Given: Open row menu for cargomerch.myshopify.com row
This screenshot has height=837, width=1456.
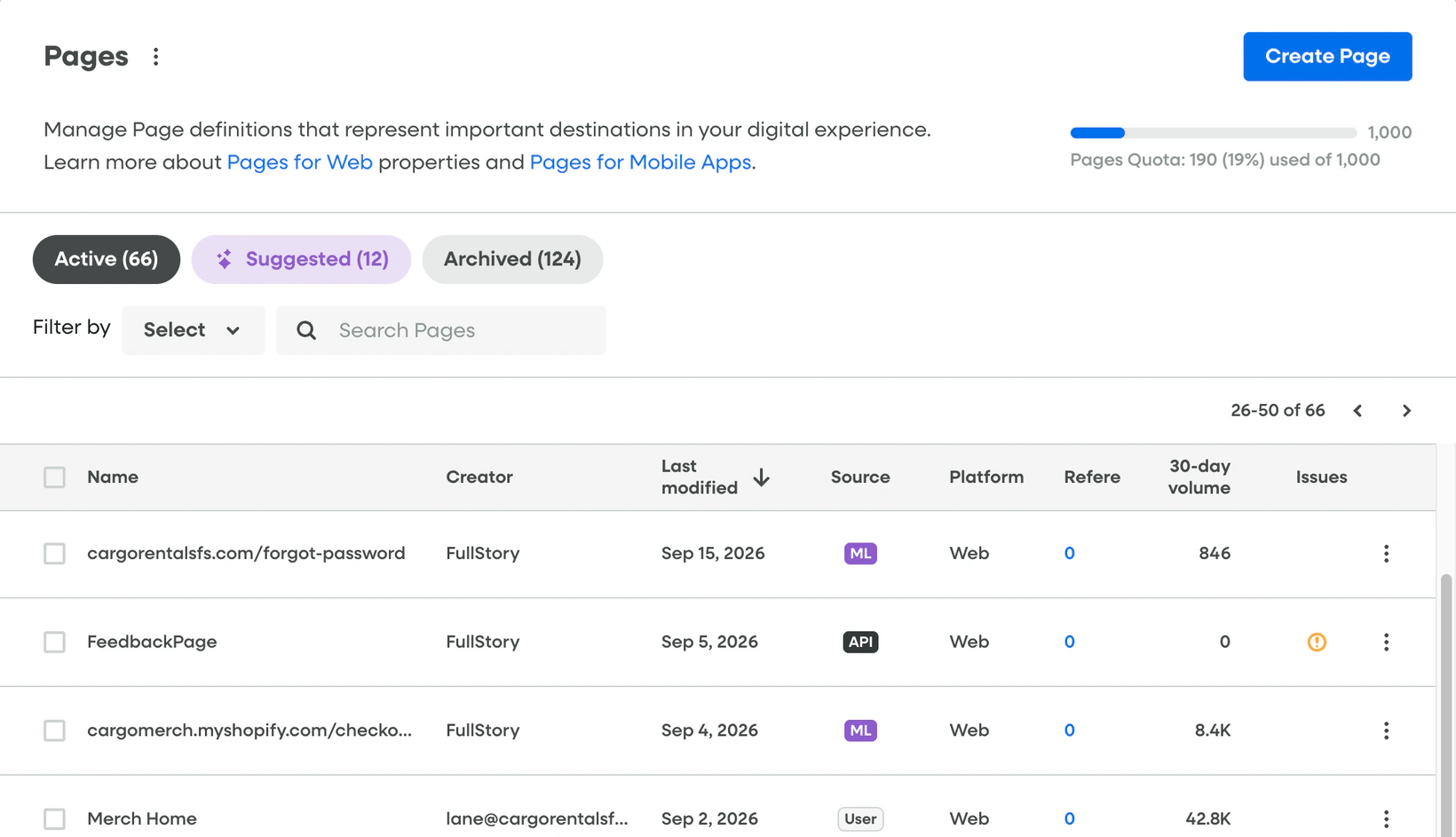Looking at the screenshot, I should coord(1386,730).
